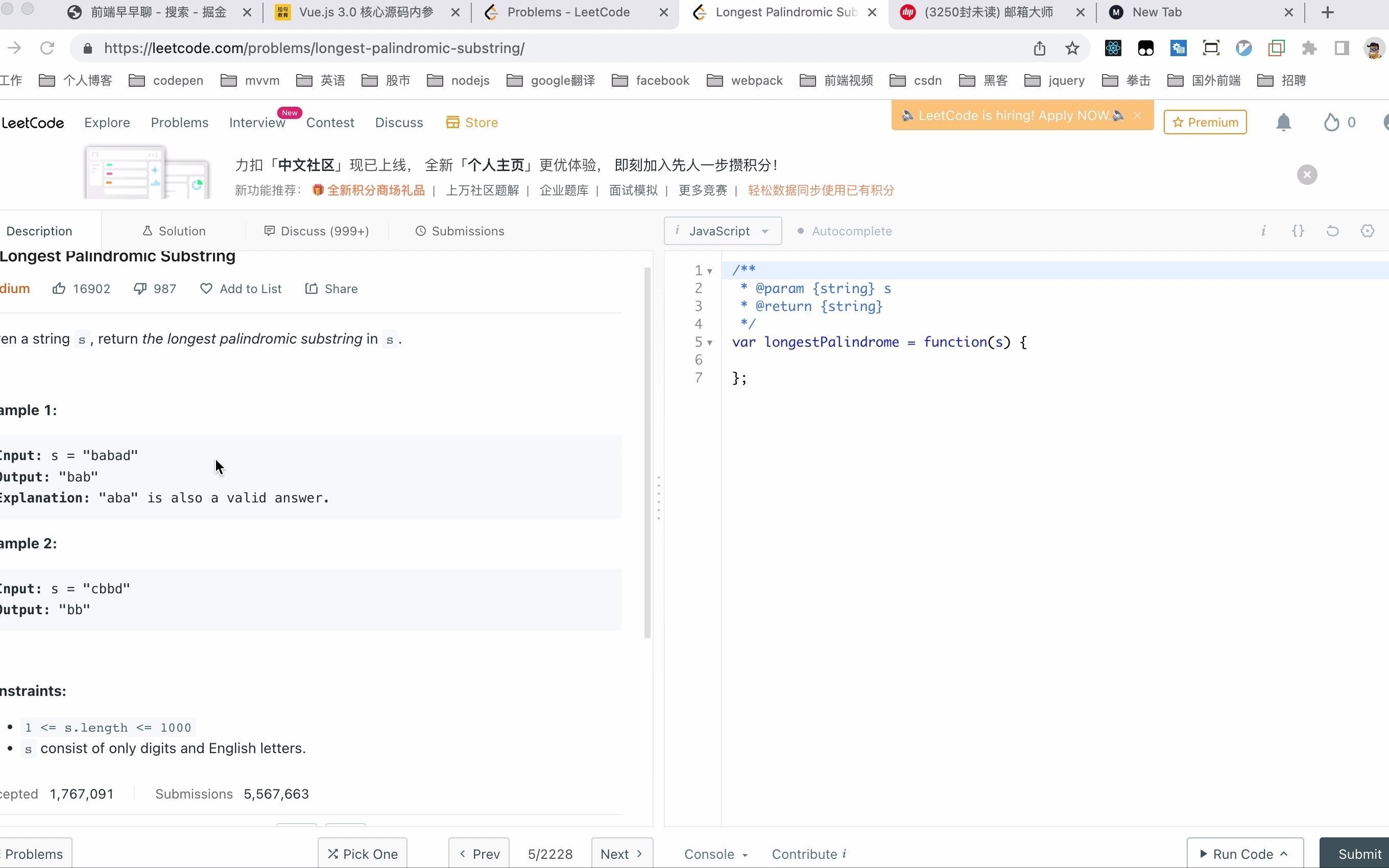Expand Run Code options arrow
The width and height of the screenshot is (1389, 868).
[x=1284, y=854]
